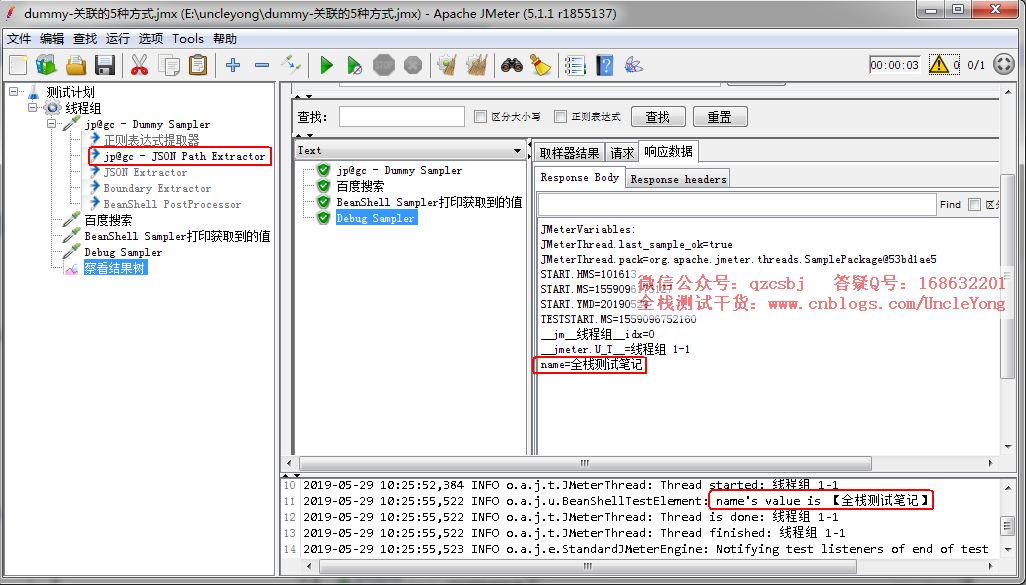Screen dimensions: 1026x585
Task: Save the test plan with floppy icon
Action: (105, 65)
